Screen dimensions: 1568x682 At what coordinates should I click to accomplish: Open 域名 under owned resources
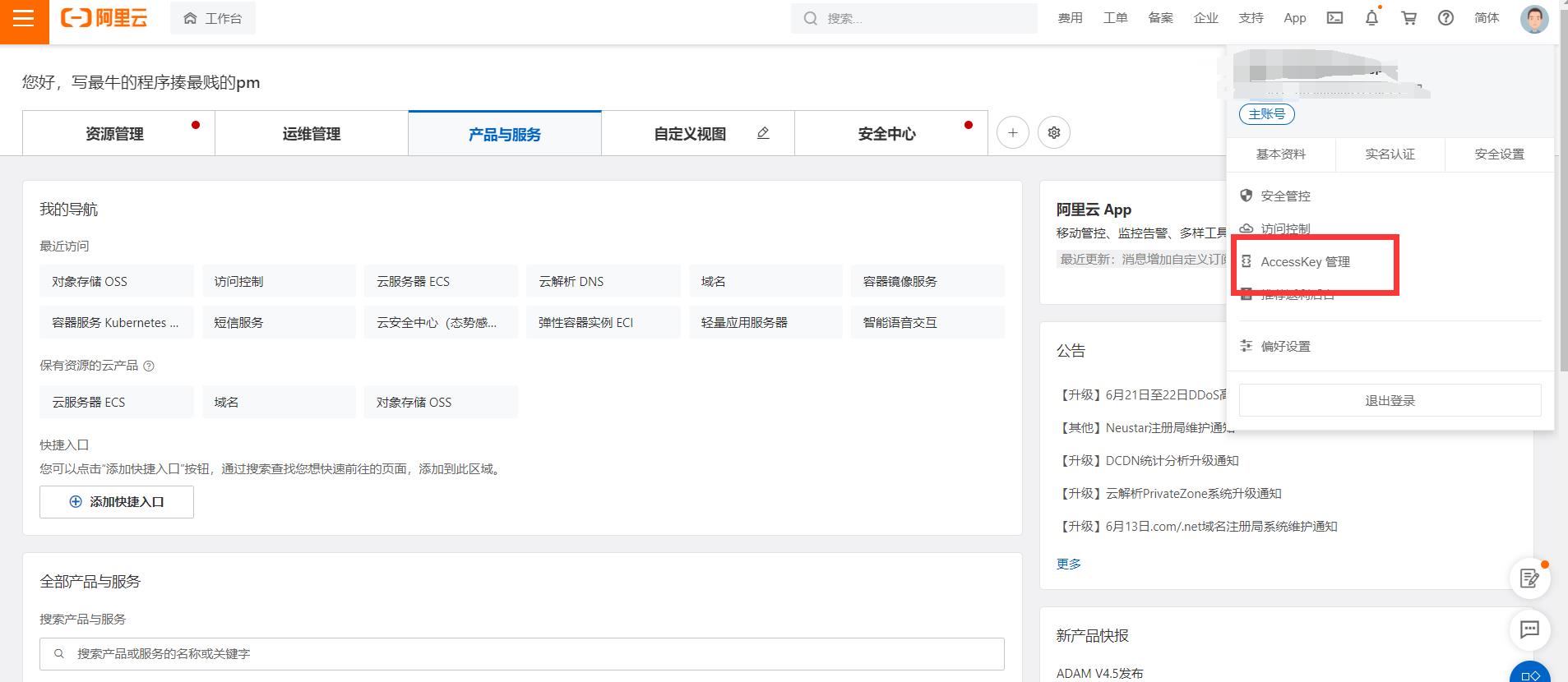279,402
